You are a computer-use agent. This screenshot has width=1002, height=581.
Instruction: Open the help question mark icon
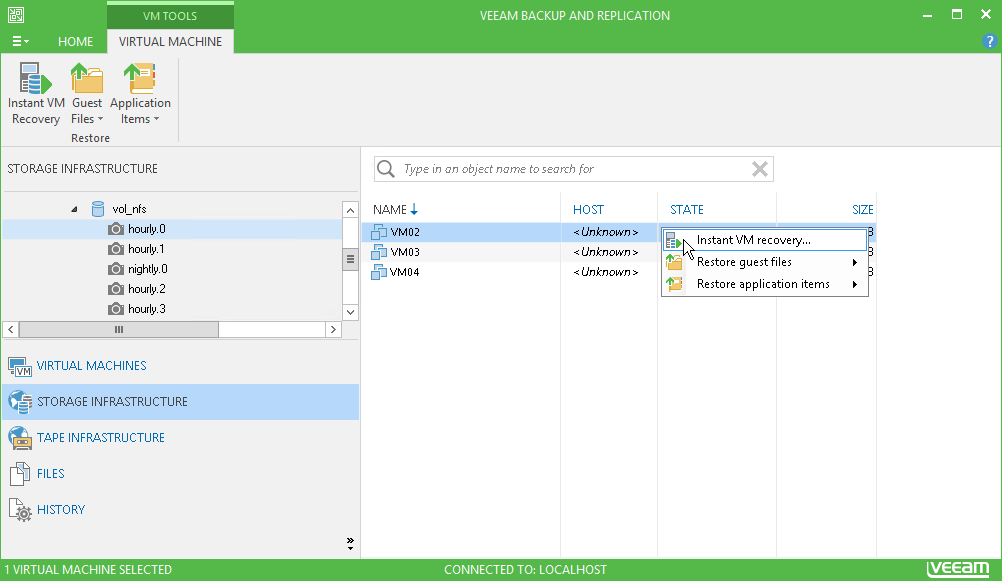tap(989, 42)
